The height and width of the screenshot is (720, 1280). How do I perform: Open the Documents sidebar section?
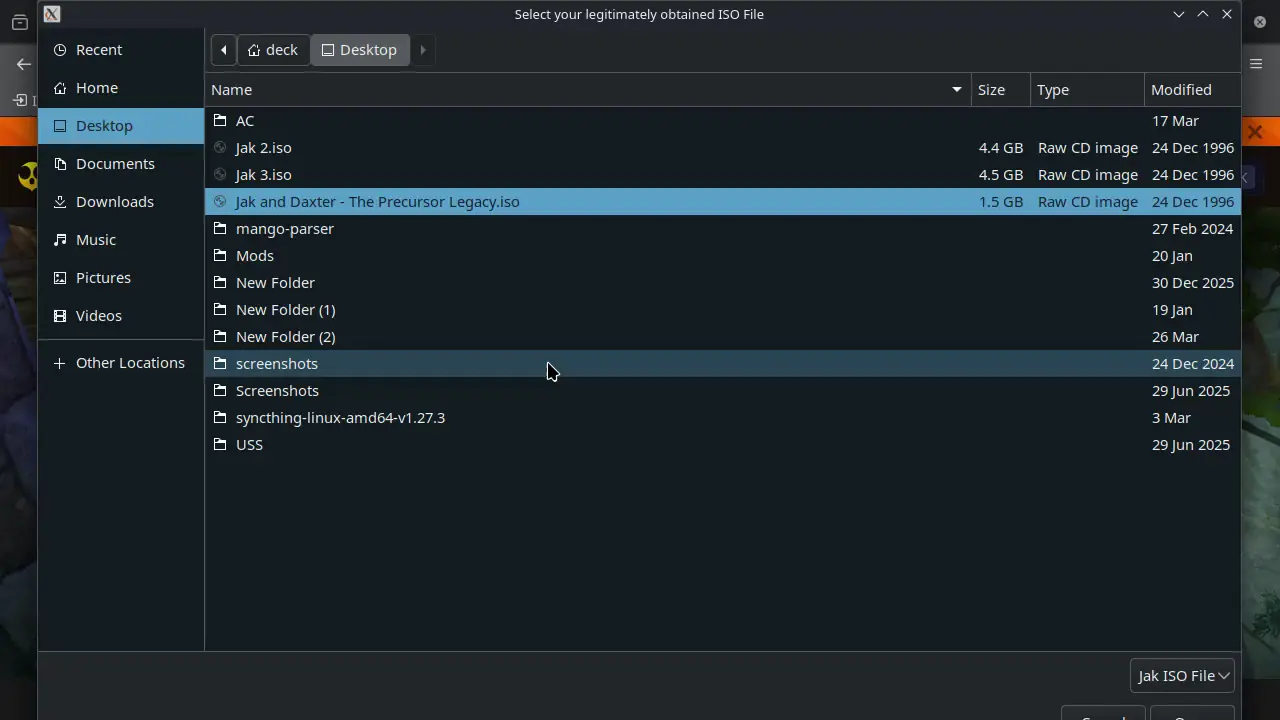[115, 163]
